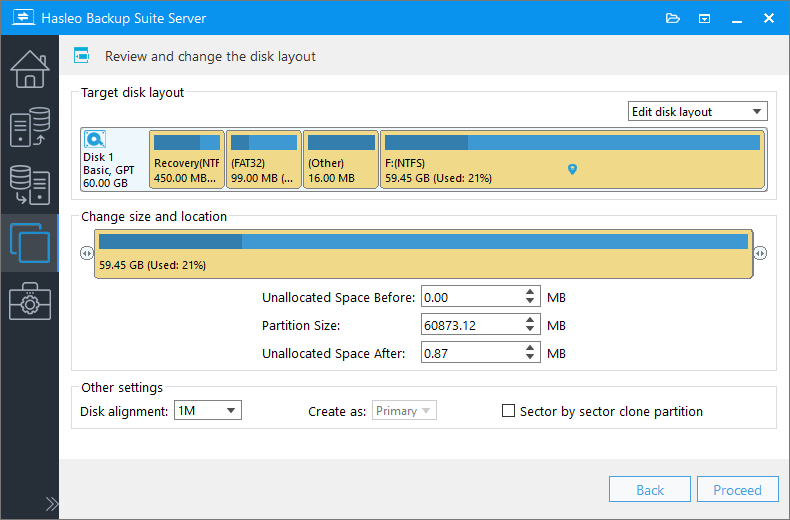Expand sidebar with double chevron icon
The image size is (790, 520).
pyautogui.click(x=51, y=504)
